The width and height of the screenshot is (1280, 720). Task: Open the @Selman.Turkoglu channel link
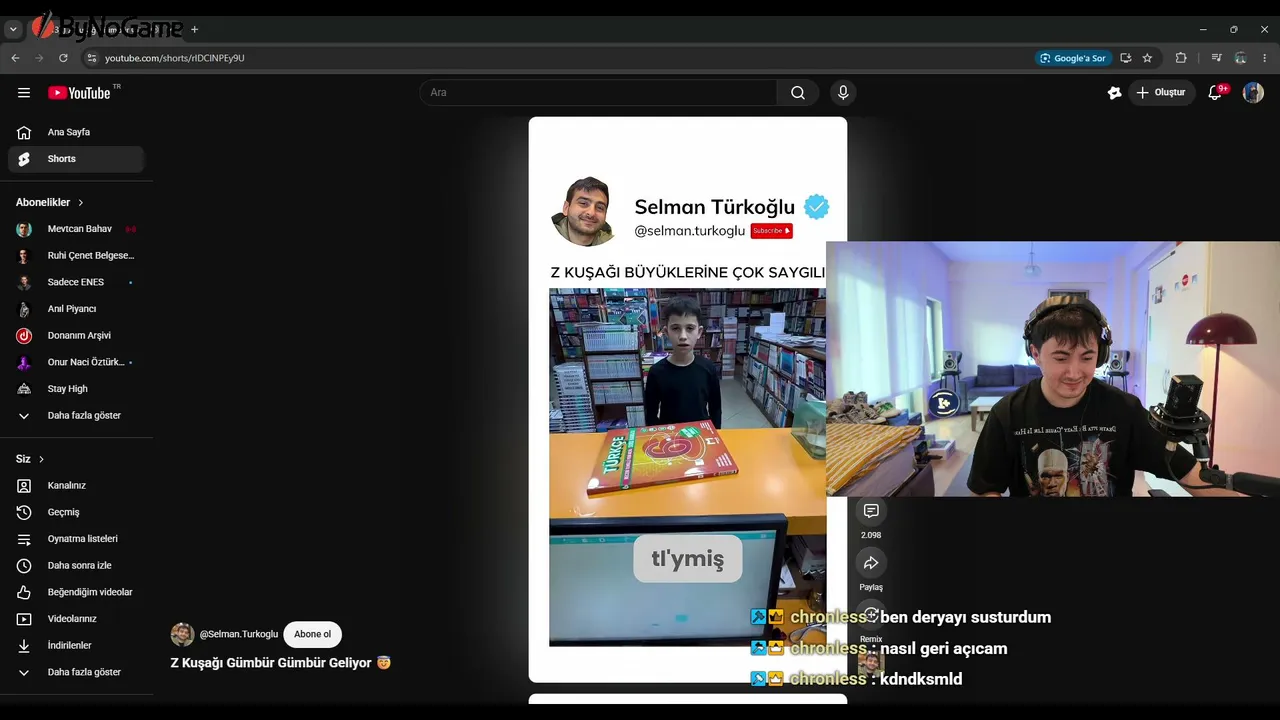tap(239, 635)
